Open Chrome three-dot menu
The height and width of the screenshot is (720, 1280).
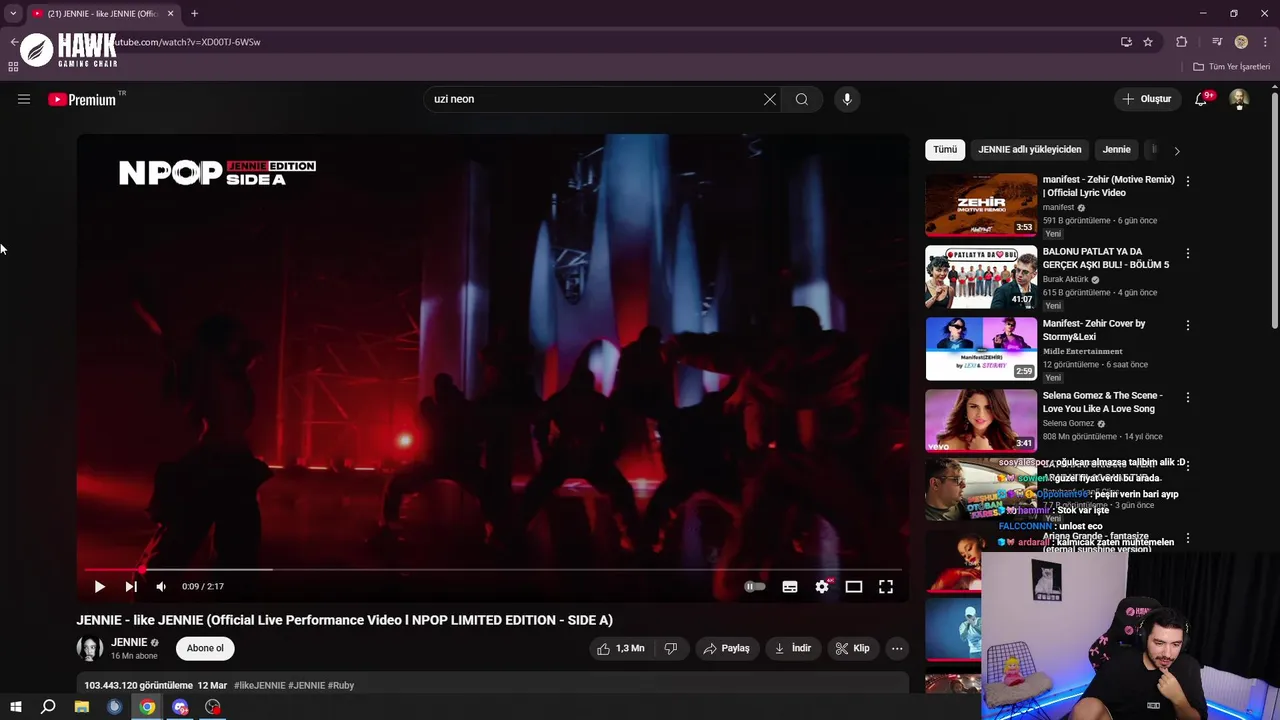(x=1266, y=42)
